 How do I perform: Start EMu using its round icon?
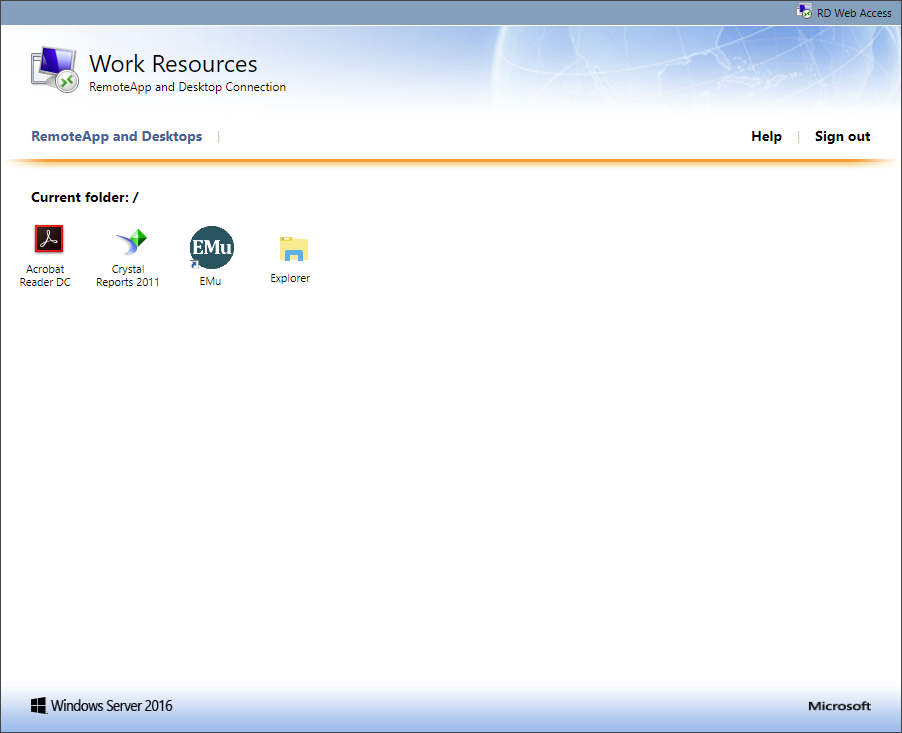[x=211, y=247]
